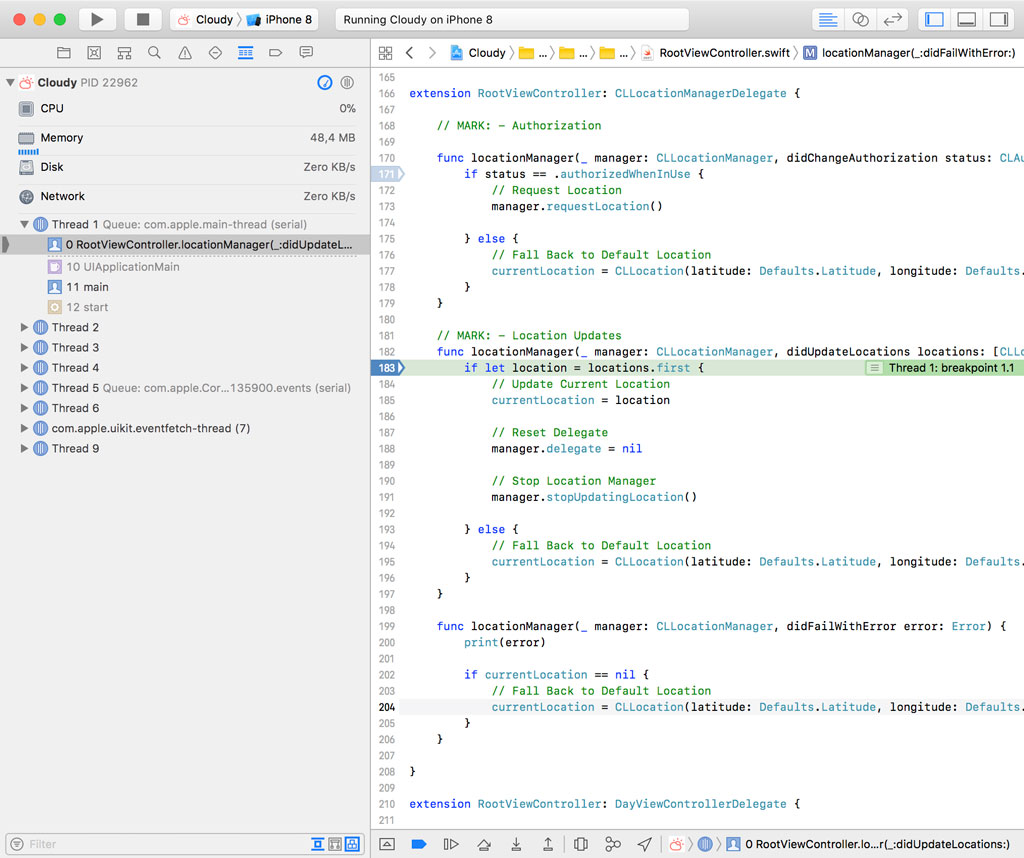Click the Simulate Location arrow icon

[x=644, y=844]
